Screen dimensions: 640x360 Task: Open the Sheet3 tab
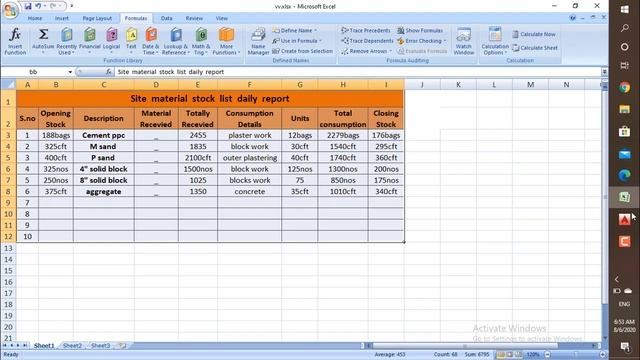(100, 346)
